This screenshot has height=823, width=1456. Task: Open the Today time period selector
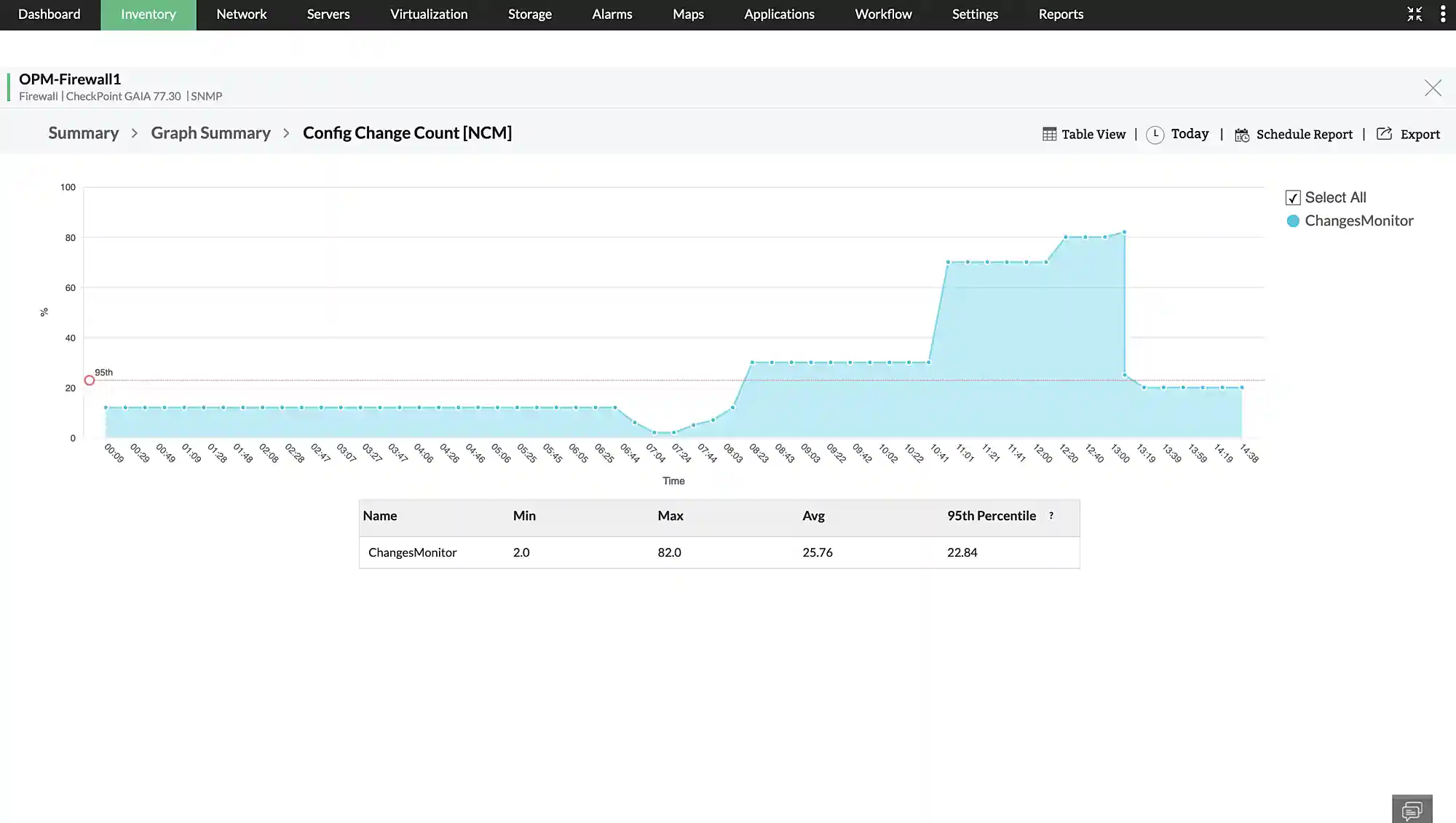point(1190,134)
